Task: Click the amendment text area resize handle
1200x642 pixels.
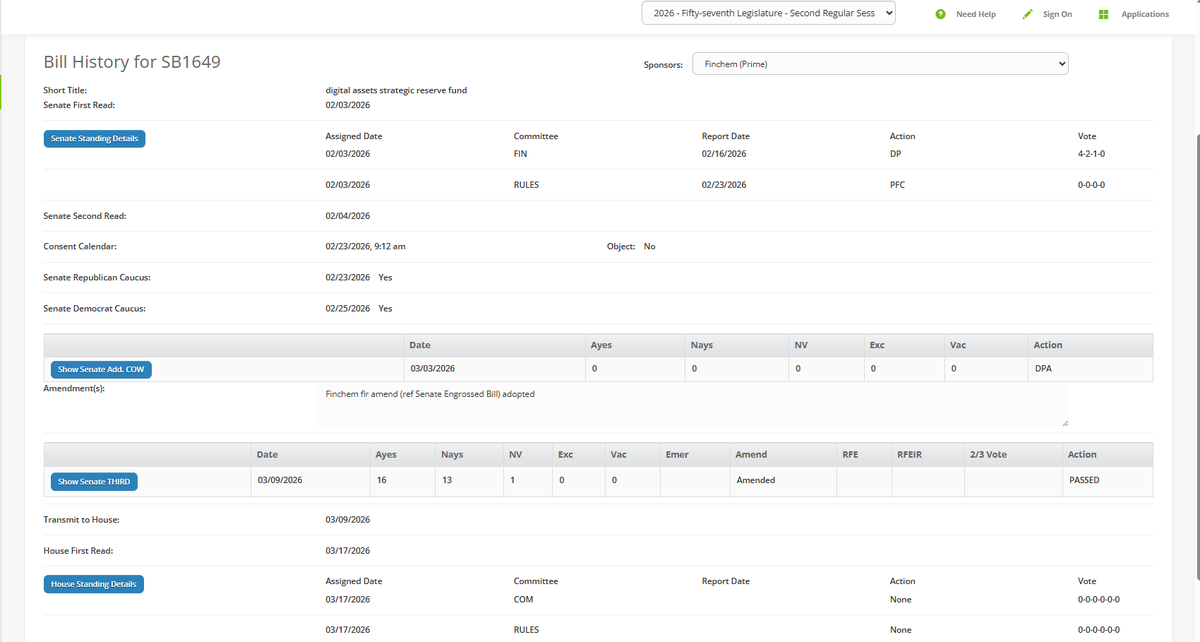Action: (1064, 423)
